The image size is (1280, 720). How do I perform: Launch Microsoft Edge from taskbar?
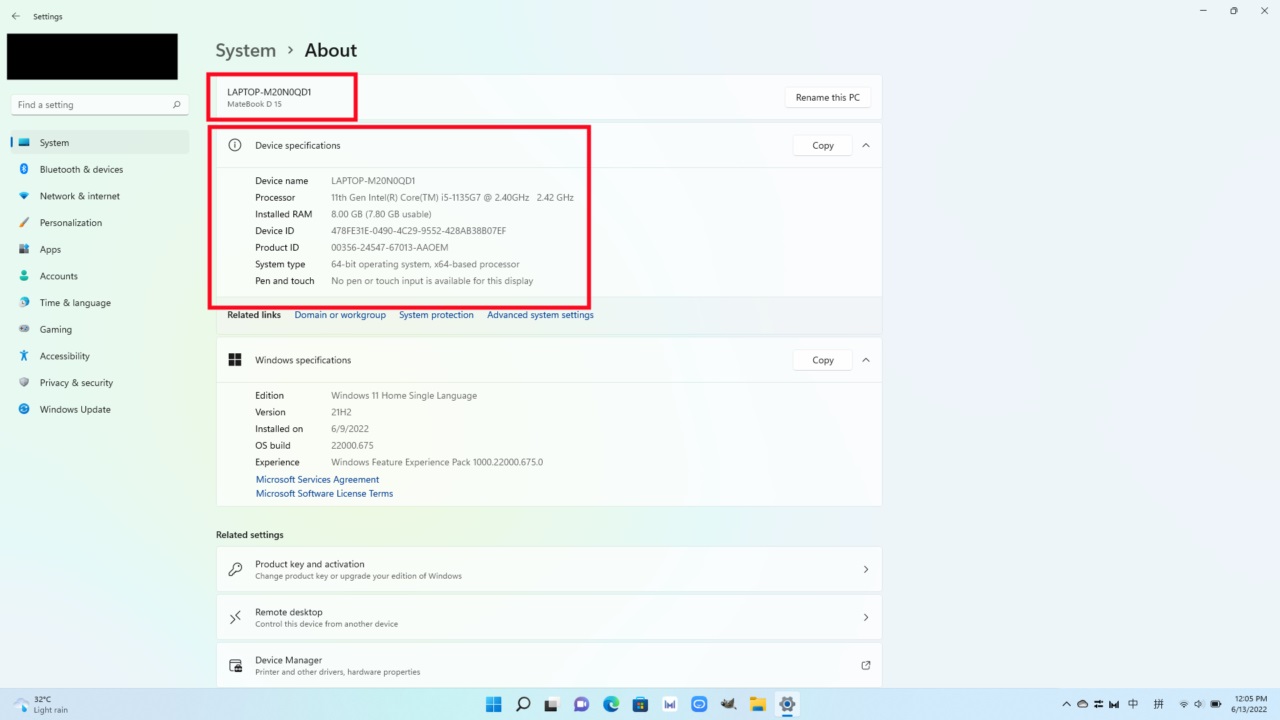tap(611, 704)
